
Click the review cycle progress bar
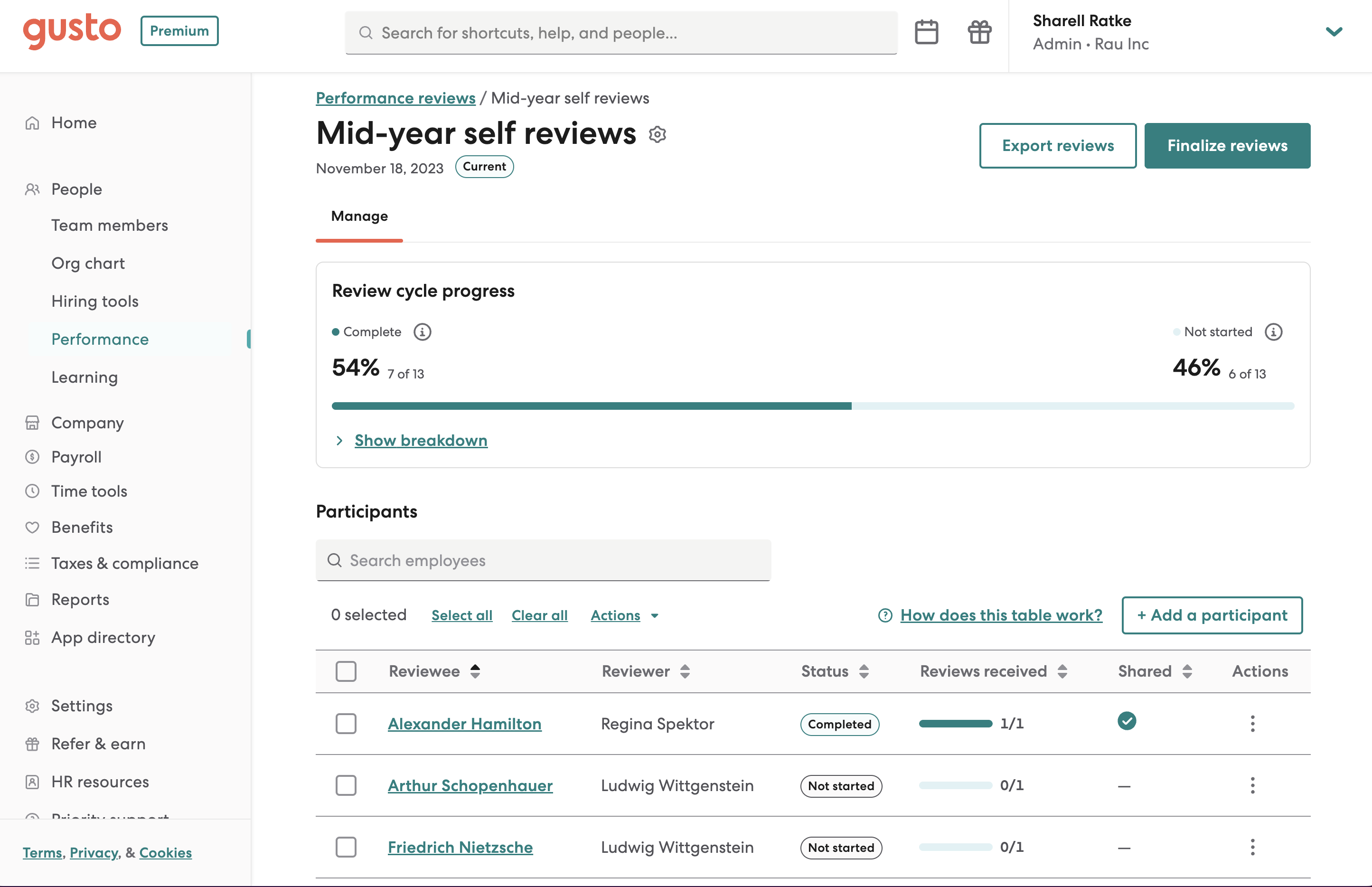click(813, 406)
